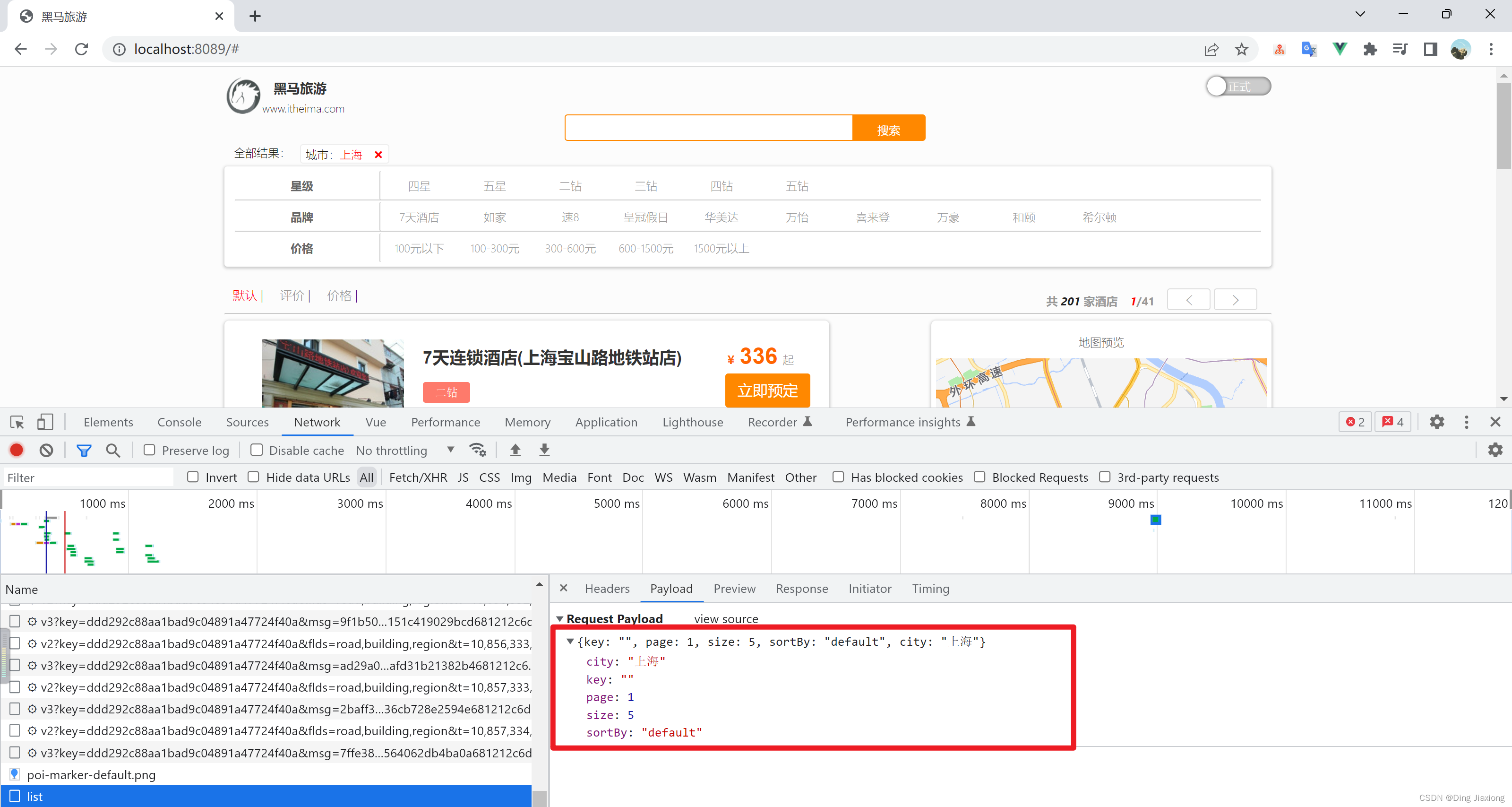1512x807 pixels.
Task: Check the Invert filter checkbox
Action: click(x=193, y=477)
